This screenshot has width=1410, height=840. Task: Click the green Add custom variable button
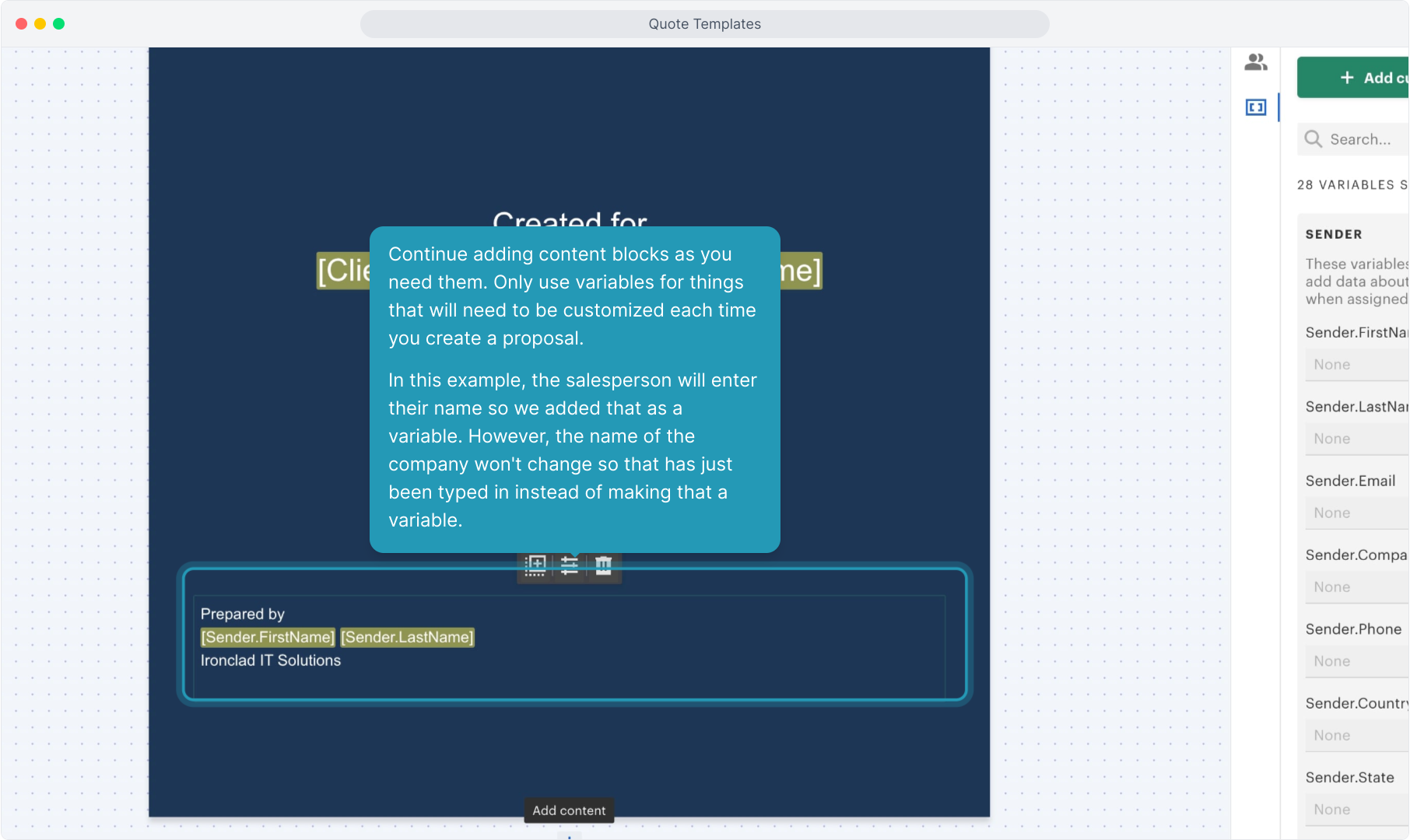pos(1353,78)
